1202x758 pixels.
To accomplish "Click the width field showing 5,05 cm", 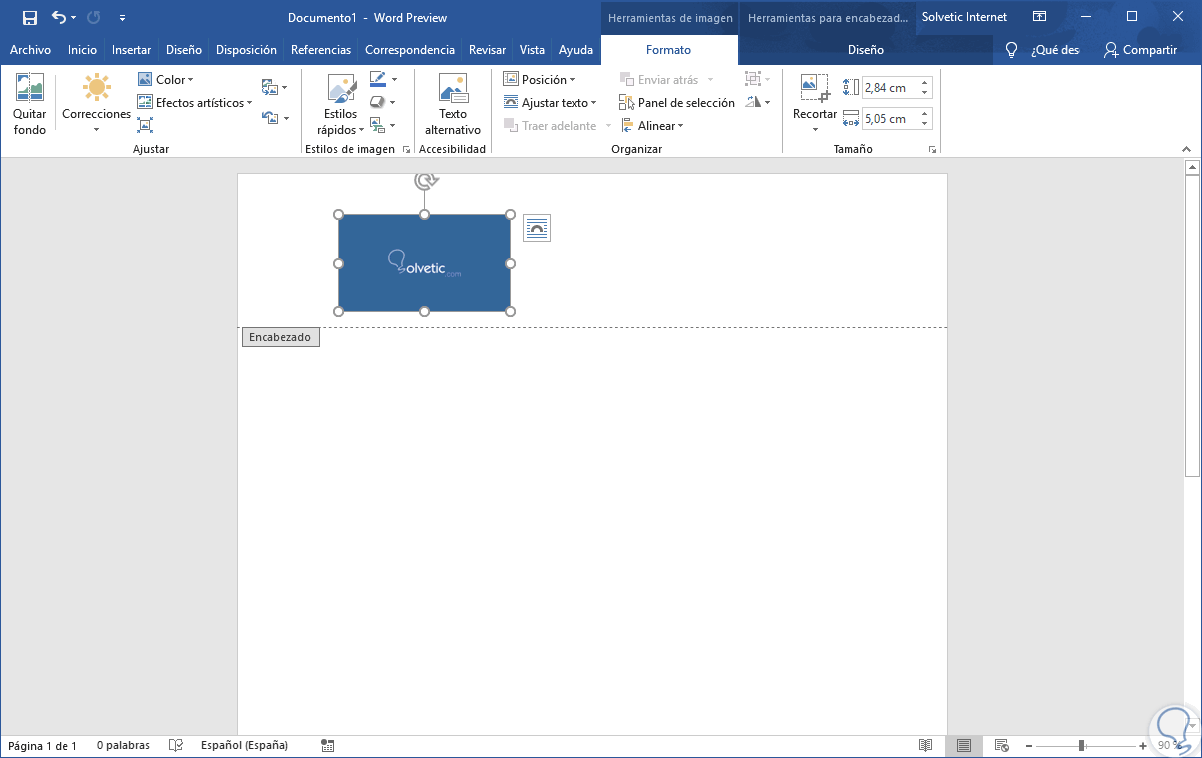I will [x=889, y=118].
